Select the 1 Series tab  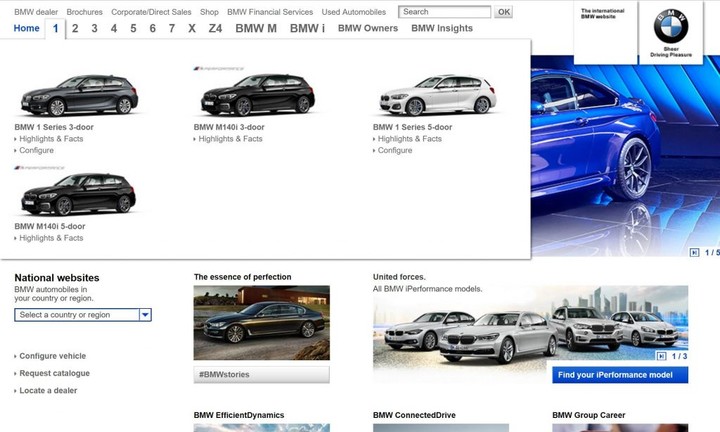click(x=56, y=29)
